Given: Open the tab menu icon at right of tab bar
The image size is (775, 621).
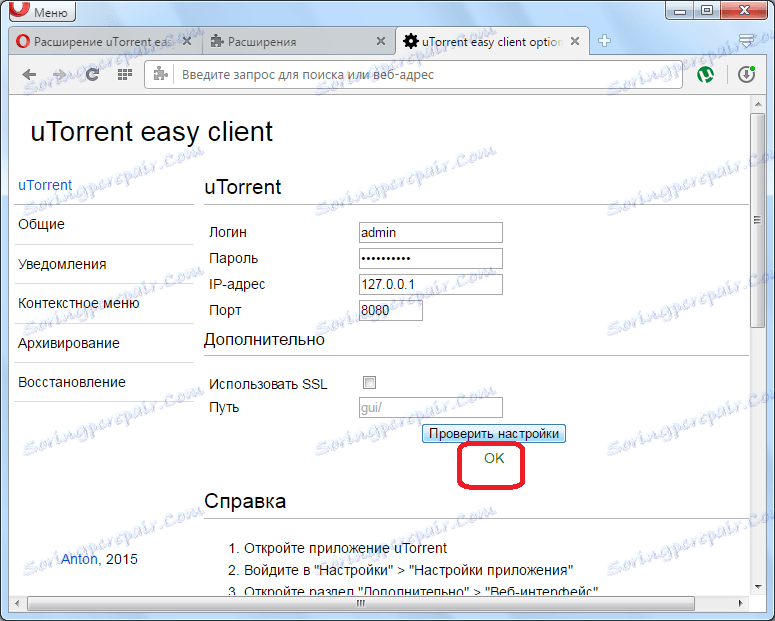Looking at the screenshot, I should pyautogui.click(x=746, y=41).
